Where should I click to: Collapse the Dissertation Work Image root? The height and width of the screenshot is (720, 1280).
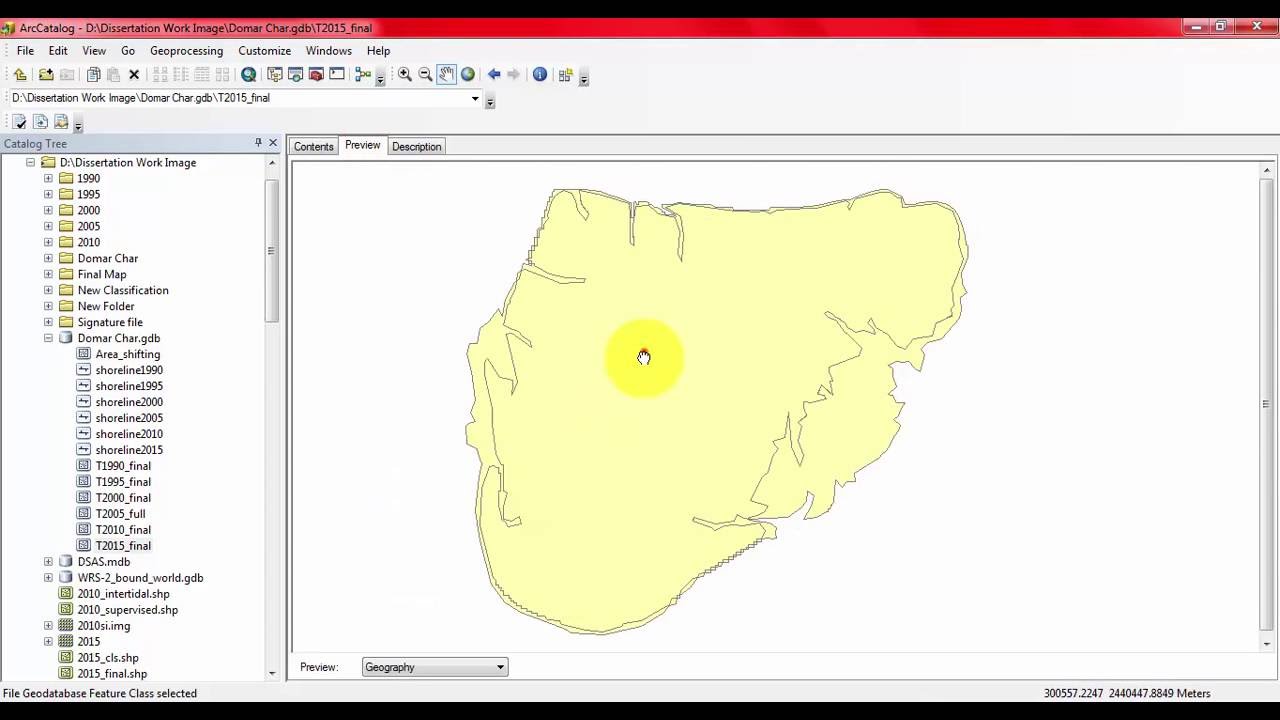point(30,162)
